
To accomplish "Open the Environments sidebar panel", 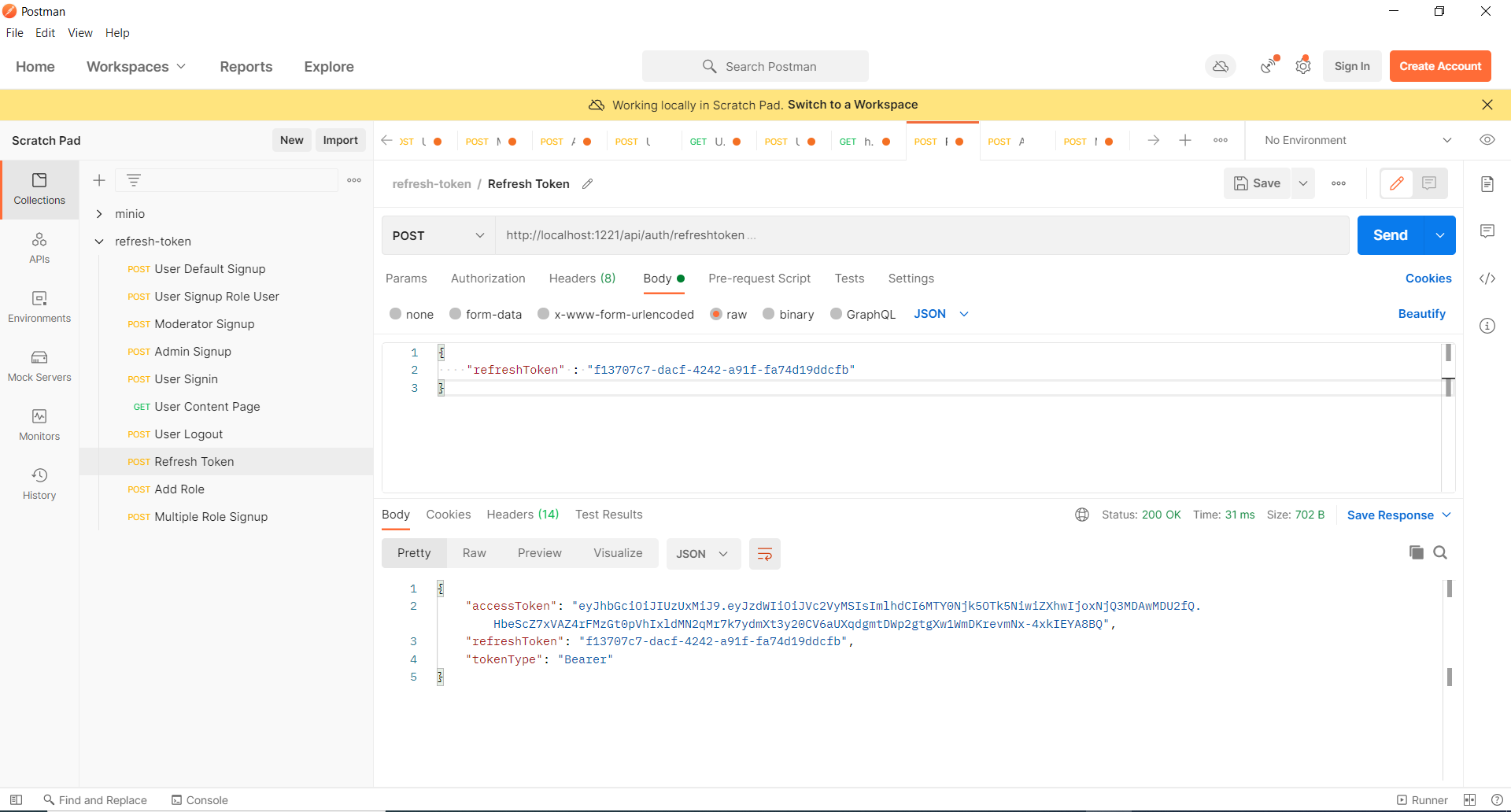I will 39,307.
